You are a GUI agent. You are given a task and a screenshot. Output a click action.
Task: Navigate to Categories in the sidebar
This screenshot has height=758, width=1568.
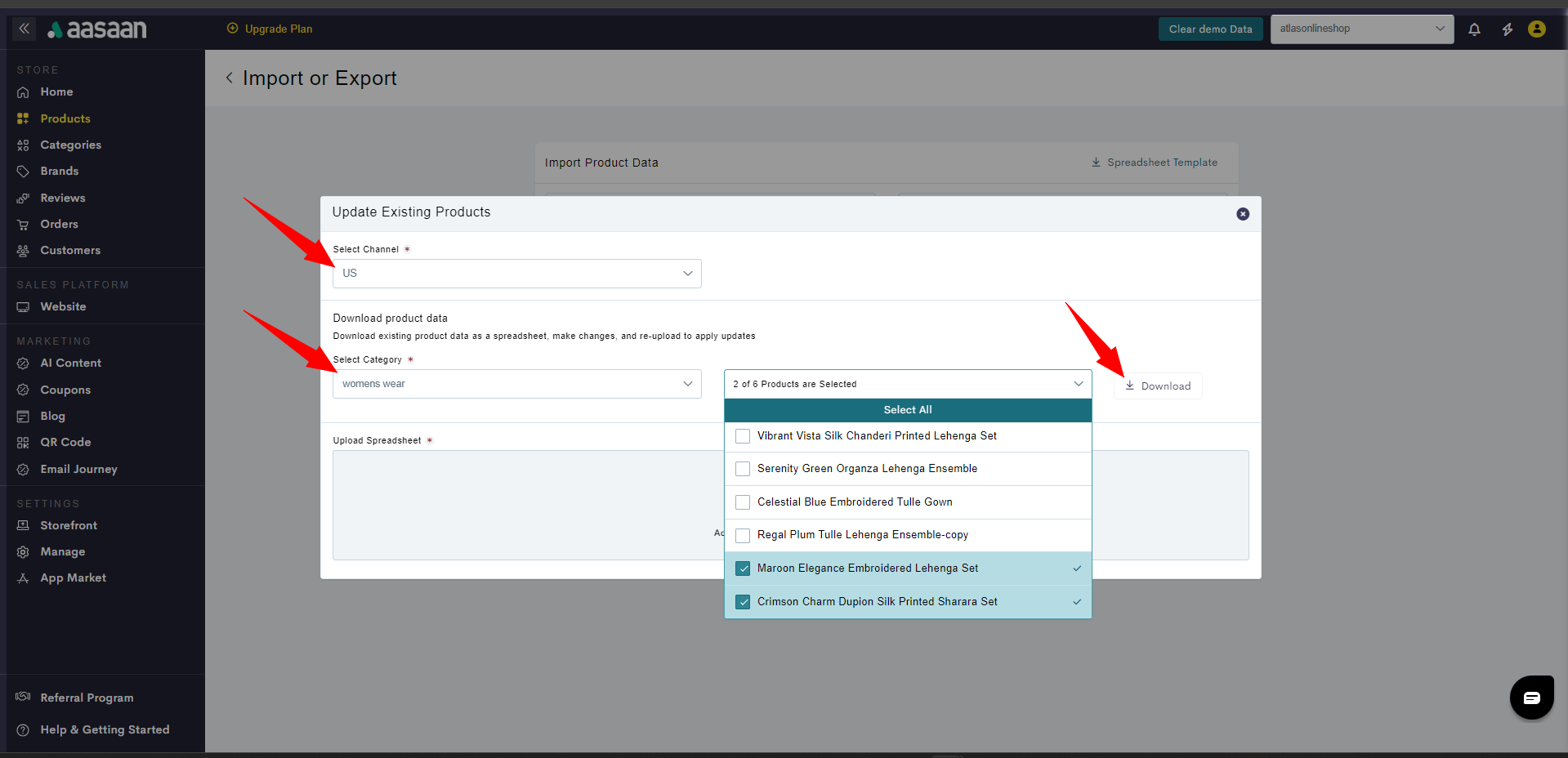click(x=70, y=145)
